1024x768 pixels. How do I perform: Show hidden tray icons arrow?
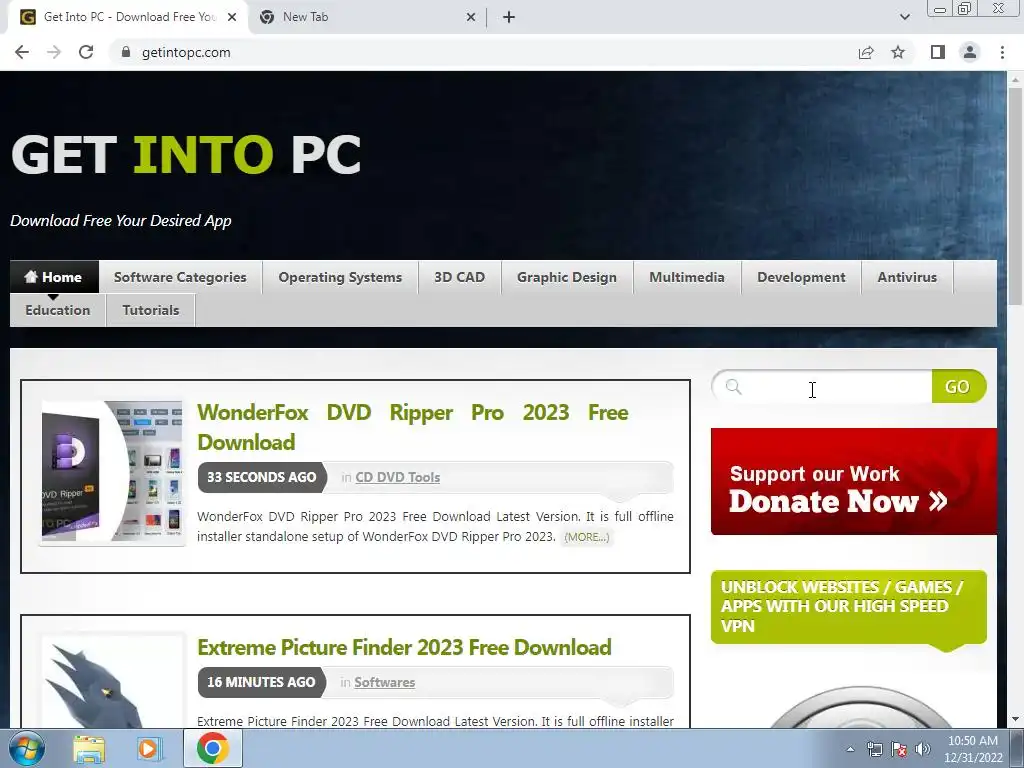pyautogui.click(x=850, y=749)
